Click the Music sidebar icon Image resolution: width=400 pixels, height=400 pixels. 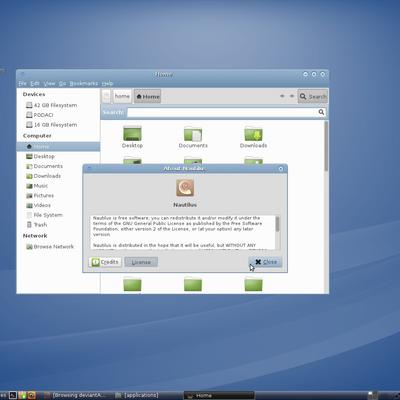pyautogui.click(x=29, y=186)
